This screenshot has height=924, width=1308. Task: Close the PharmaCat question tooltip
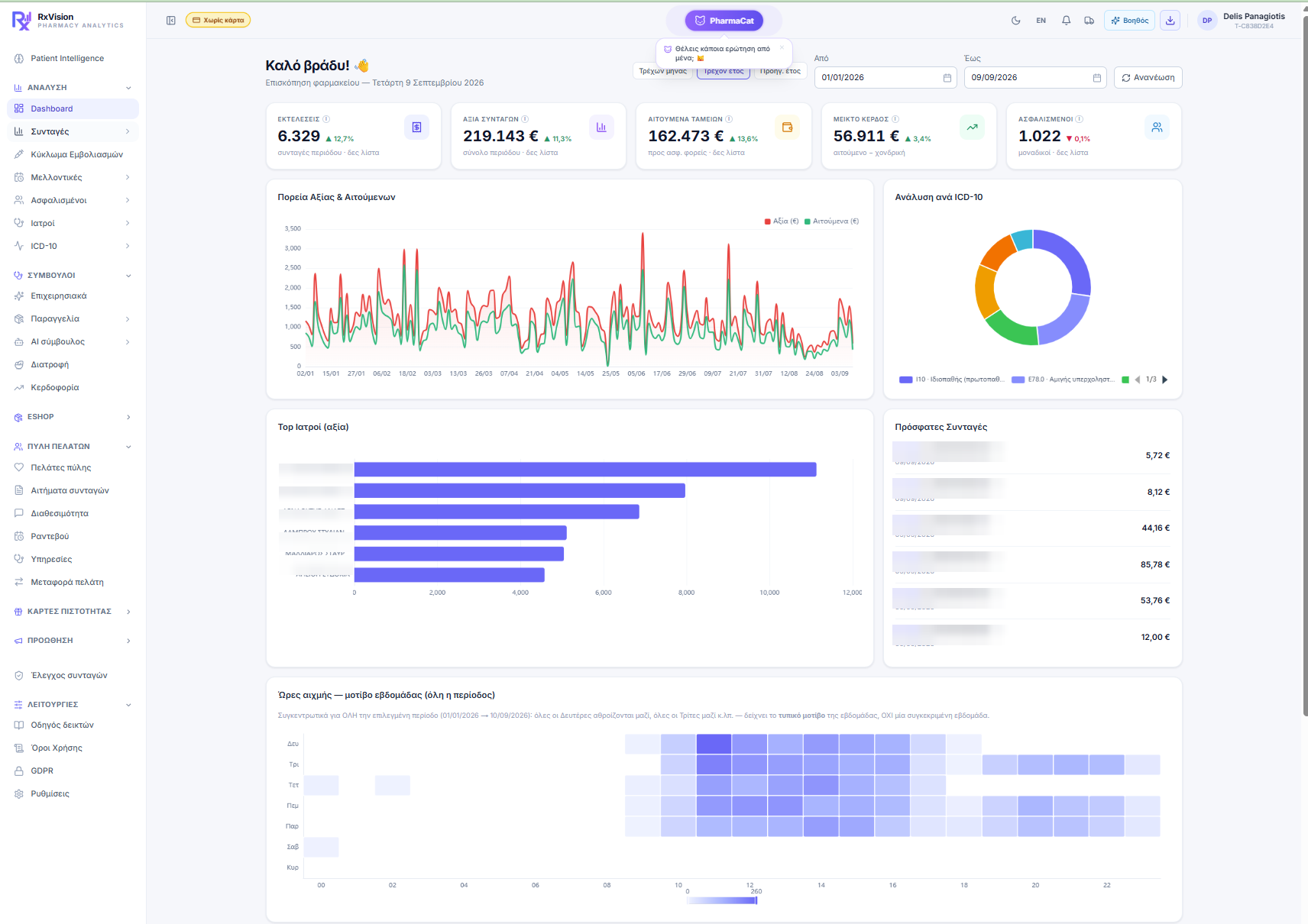[782, 47]
